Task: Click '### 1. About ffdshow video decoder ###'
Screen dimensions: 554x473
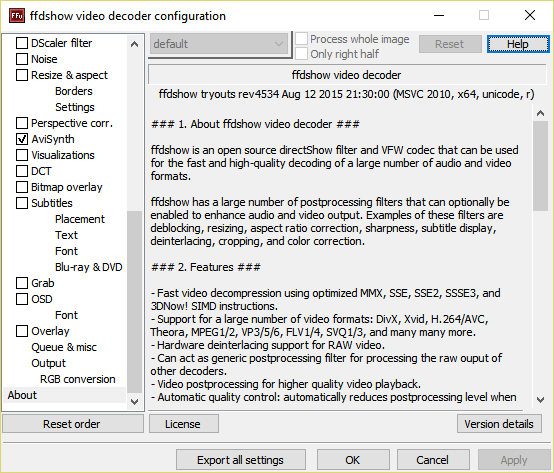Action: tap(255, 124)
